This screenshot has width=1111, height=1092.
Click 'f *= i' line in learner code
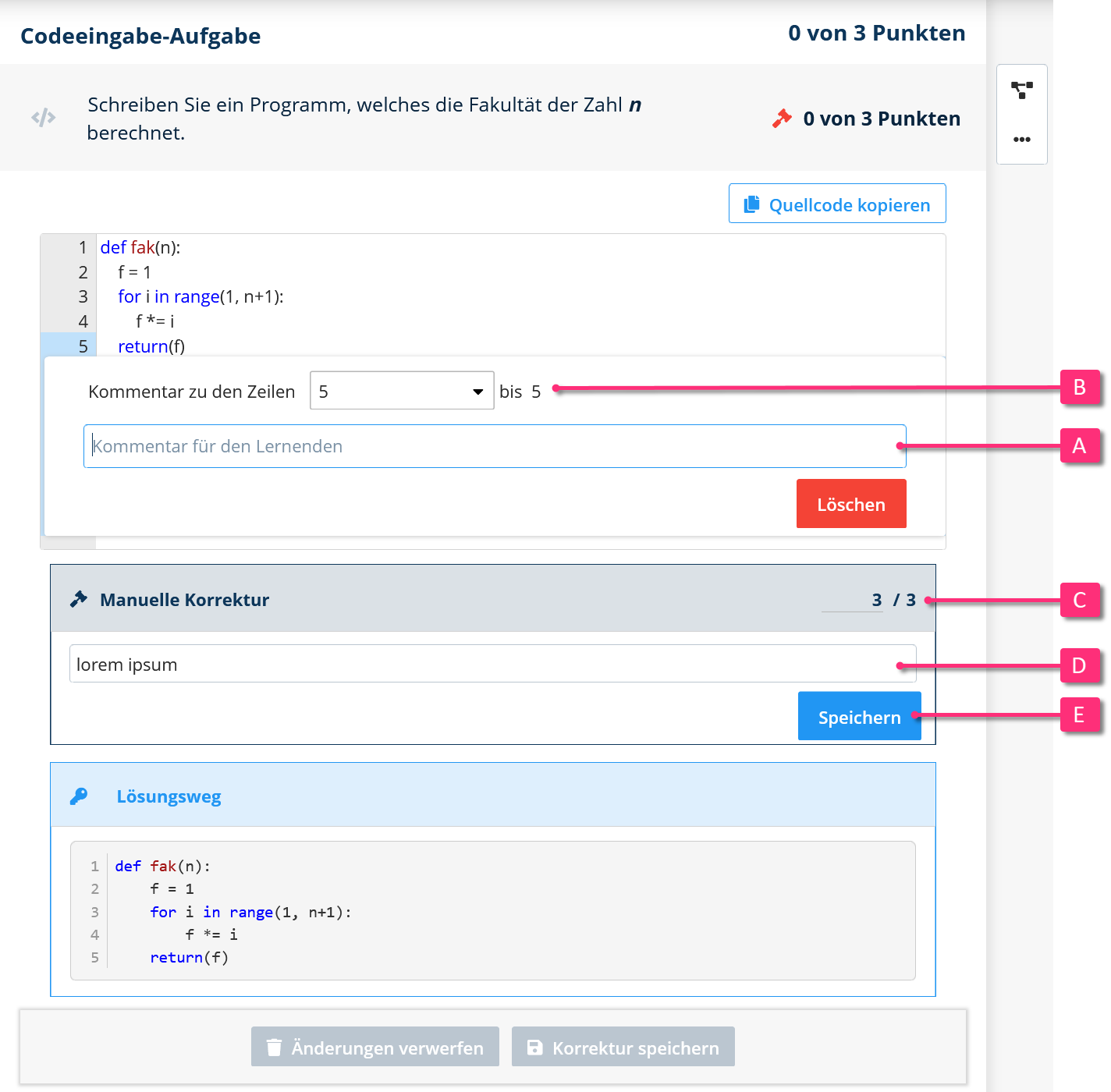pyautogui.click(x=155, y=321)
